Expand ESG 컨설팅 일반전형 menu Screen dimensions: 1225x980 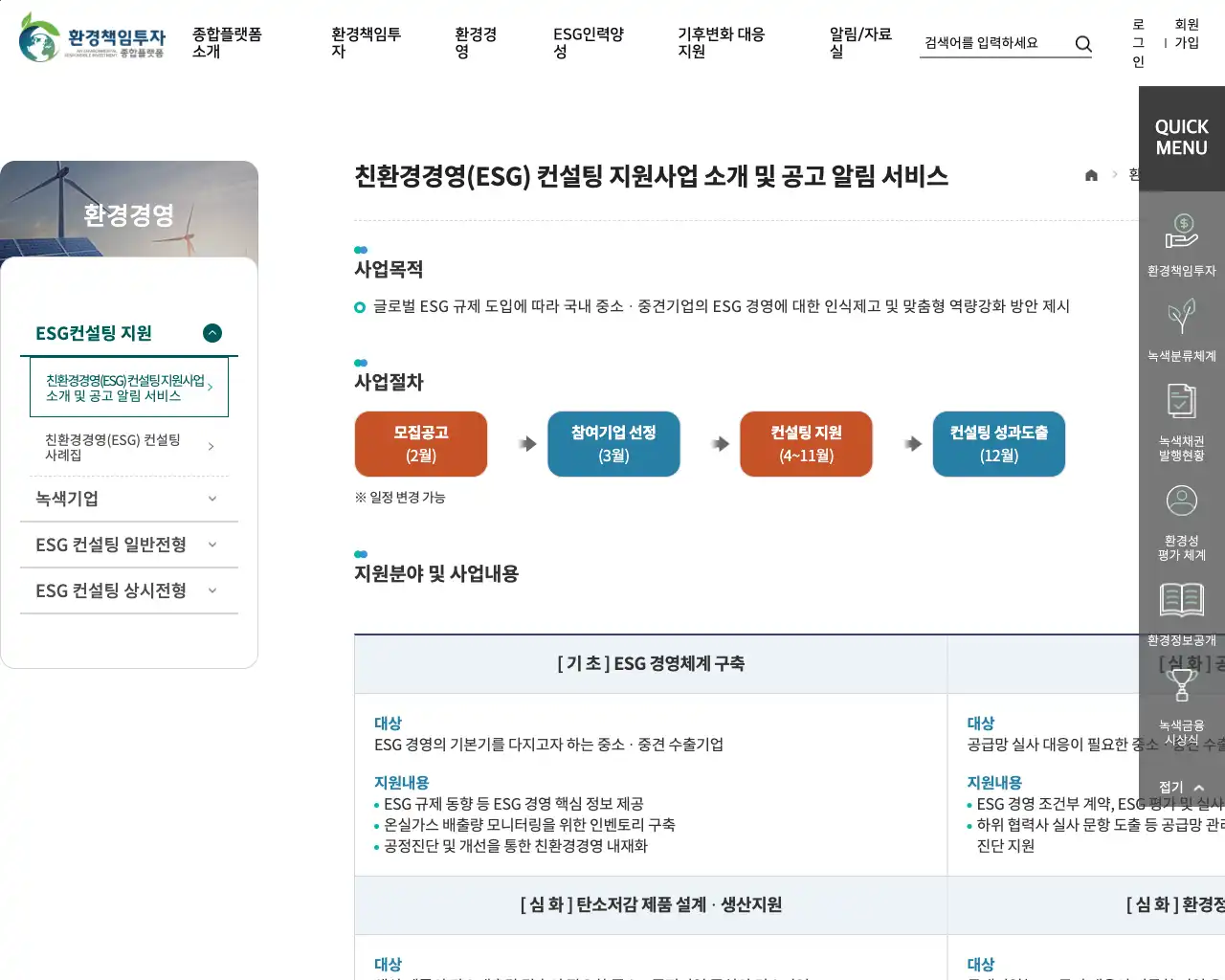(x=212, y=545)
